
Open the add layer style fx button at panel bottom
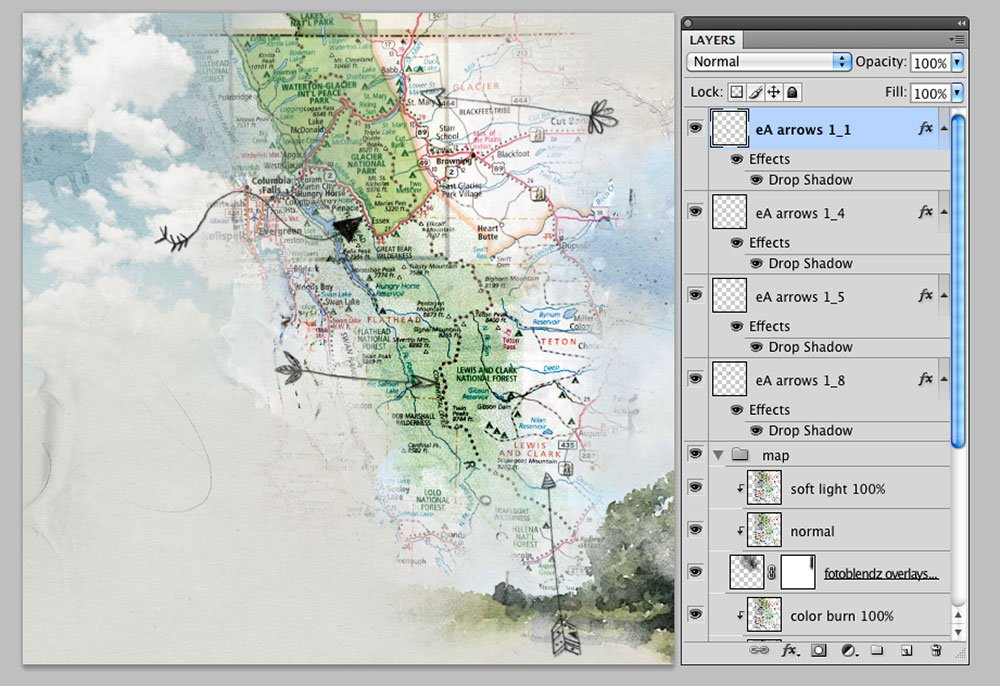790,650
